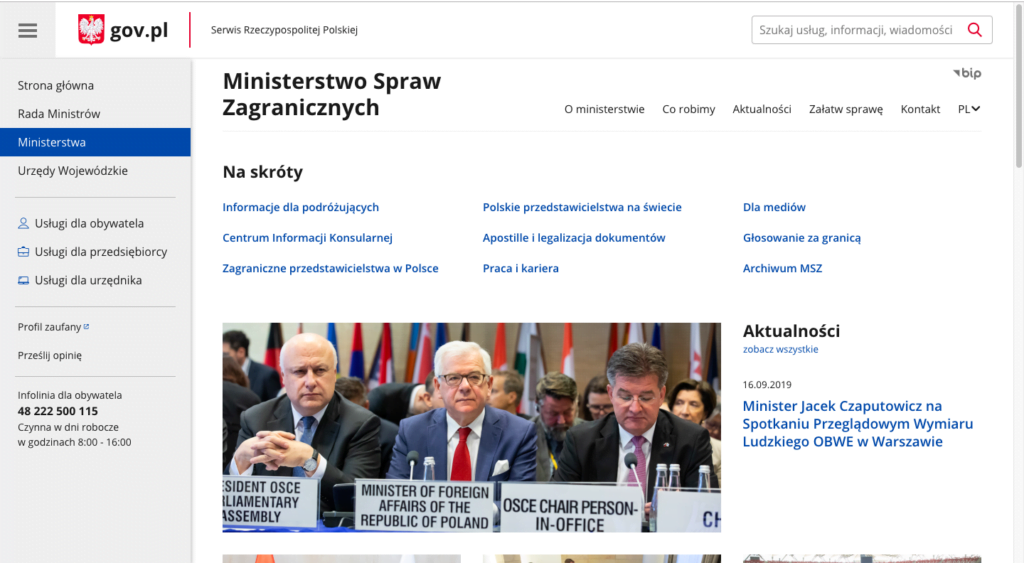Open Archiwum MSZ link
This screenshot has height=563, width=1024.
coord(782,268)
